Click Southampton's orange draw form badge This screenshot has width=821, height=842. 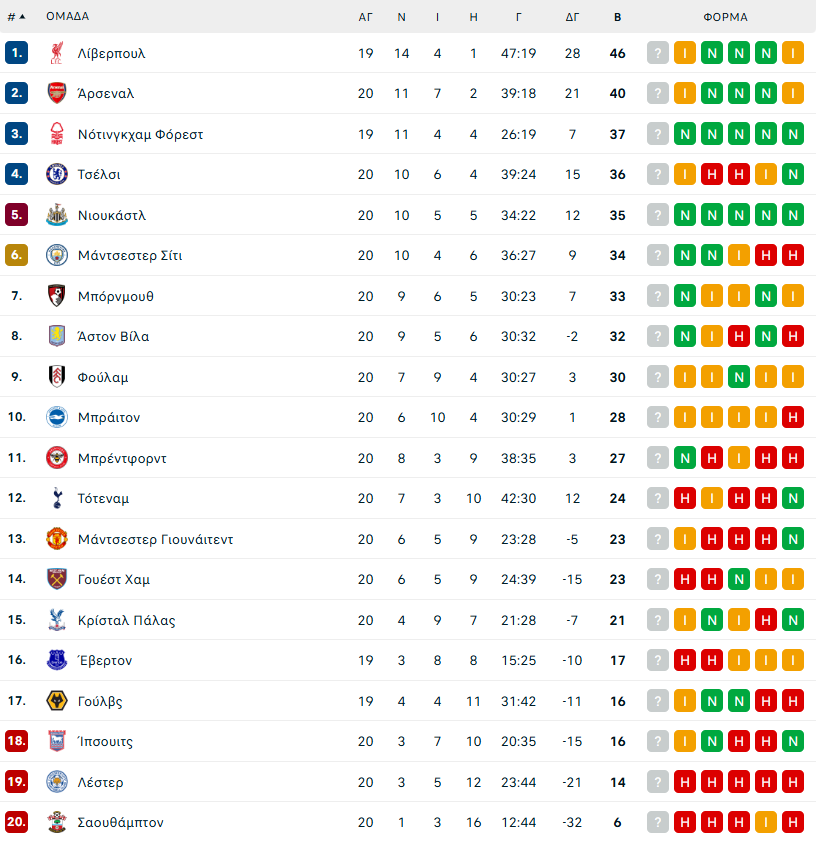[766, 822]
